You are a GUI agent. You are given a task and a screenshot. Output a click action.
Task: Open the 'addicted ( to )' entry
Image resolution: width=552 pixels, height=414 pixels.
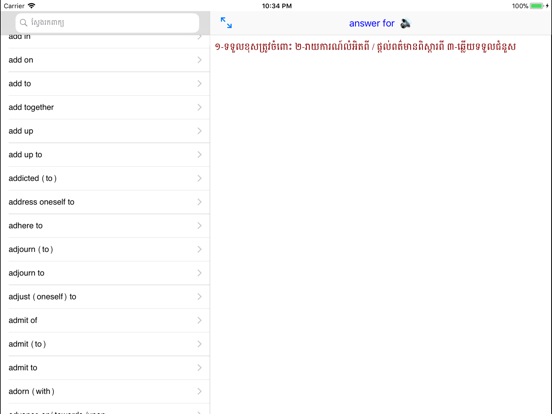(105, 178)
